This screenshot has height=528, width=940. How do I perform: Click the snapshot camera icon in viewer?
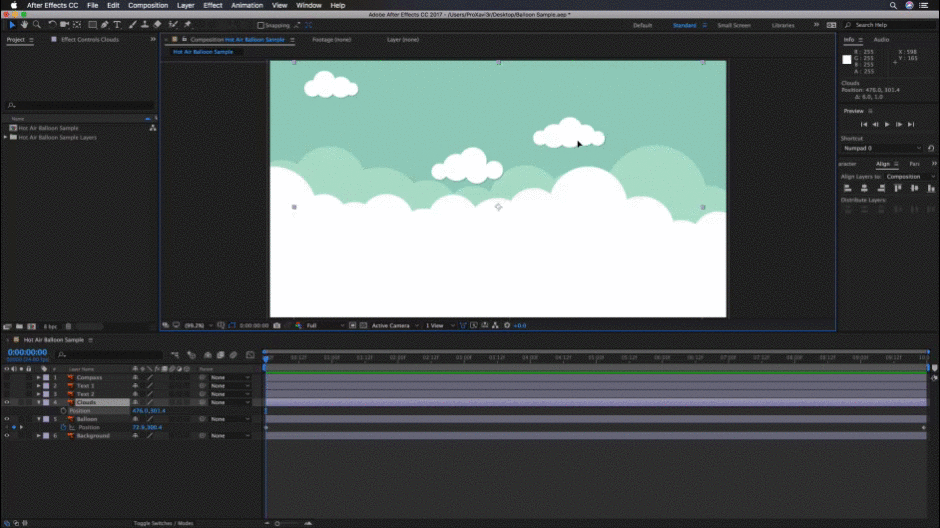[276, 325]
